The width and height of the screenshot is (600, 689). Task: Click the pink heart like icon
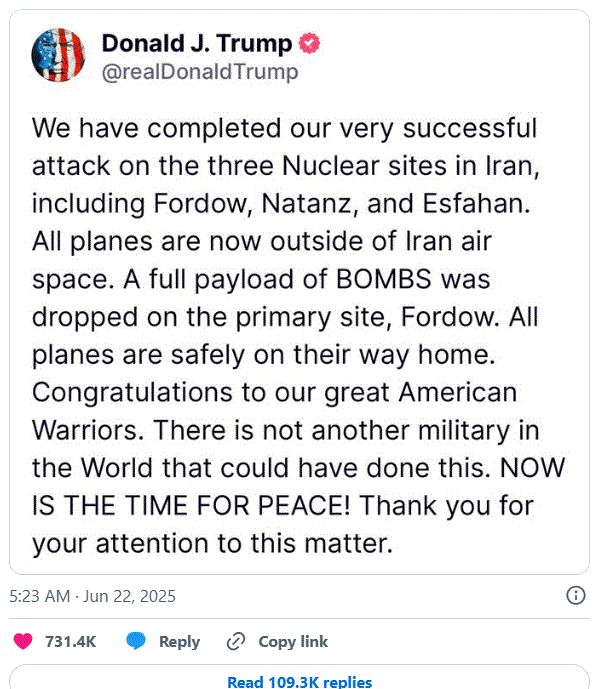click(23, 641)
